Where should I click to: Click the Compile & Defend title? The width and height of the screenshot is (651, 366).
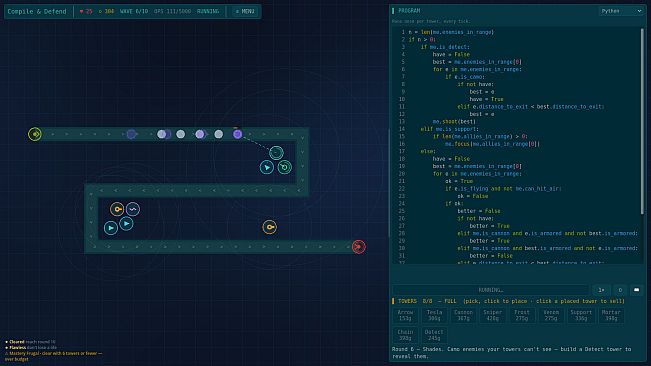click(x=37, y=12)
